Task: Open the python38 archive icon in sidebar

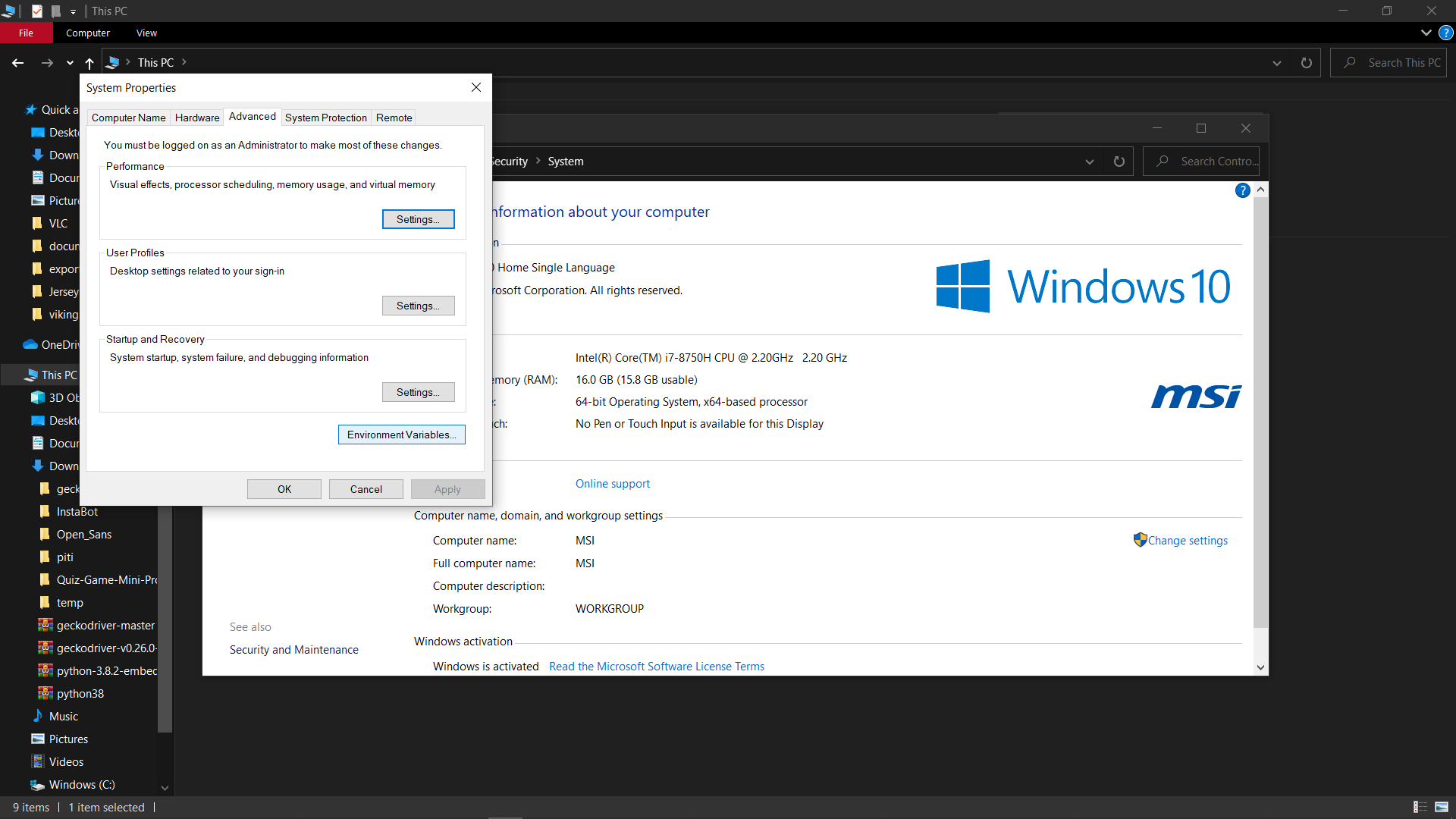Action: 45,693
